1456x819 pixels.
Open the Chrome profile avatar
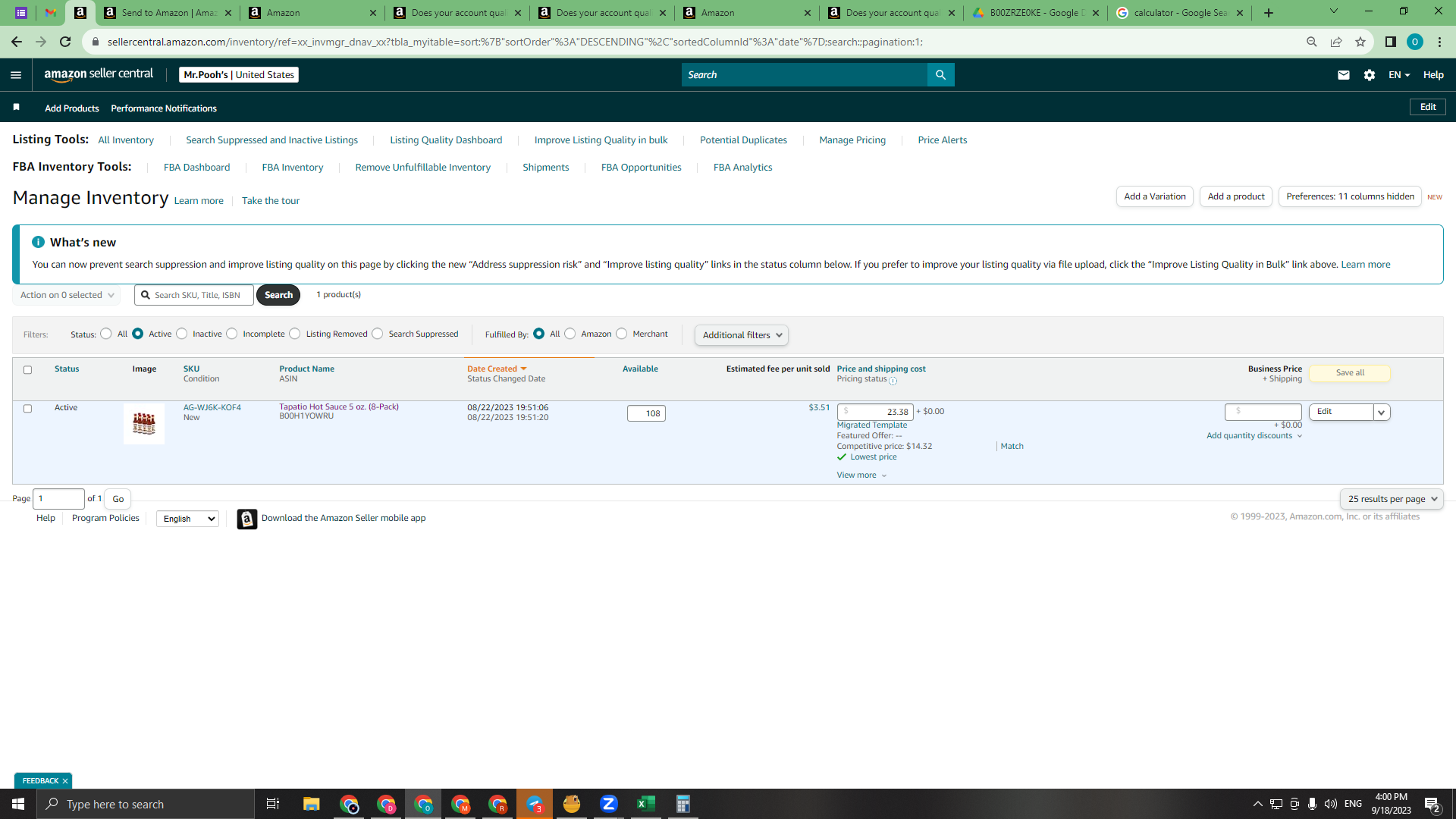coord(1415,42)
